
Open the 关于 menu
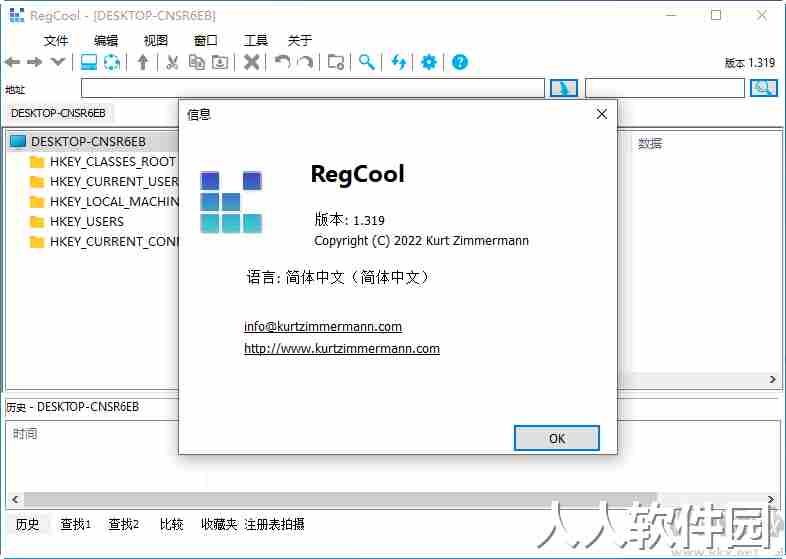(x=300, y=41)
